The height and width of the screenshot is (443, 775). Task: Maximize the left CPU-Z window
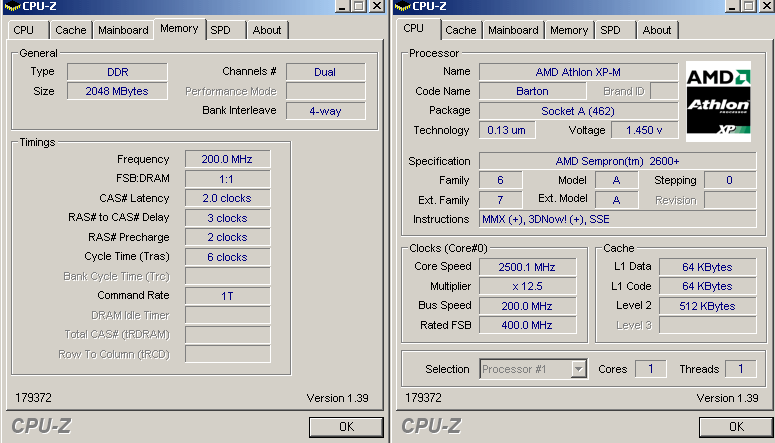(359, 5)
